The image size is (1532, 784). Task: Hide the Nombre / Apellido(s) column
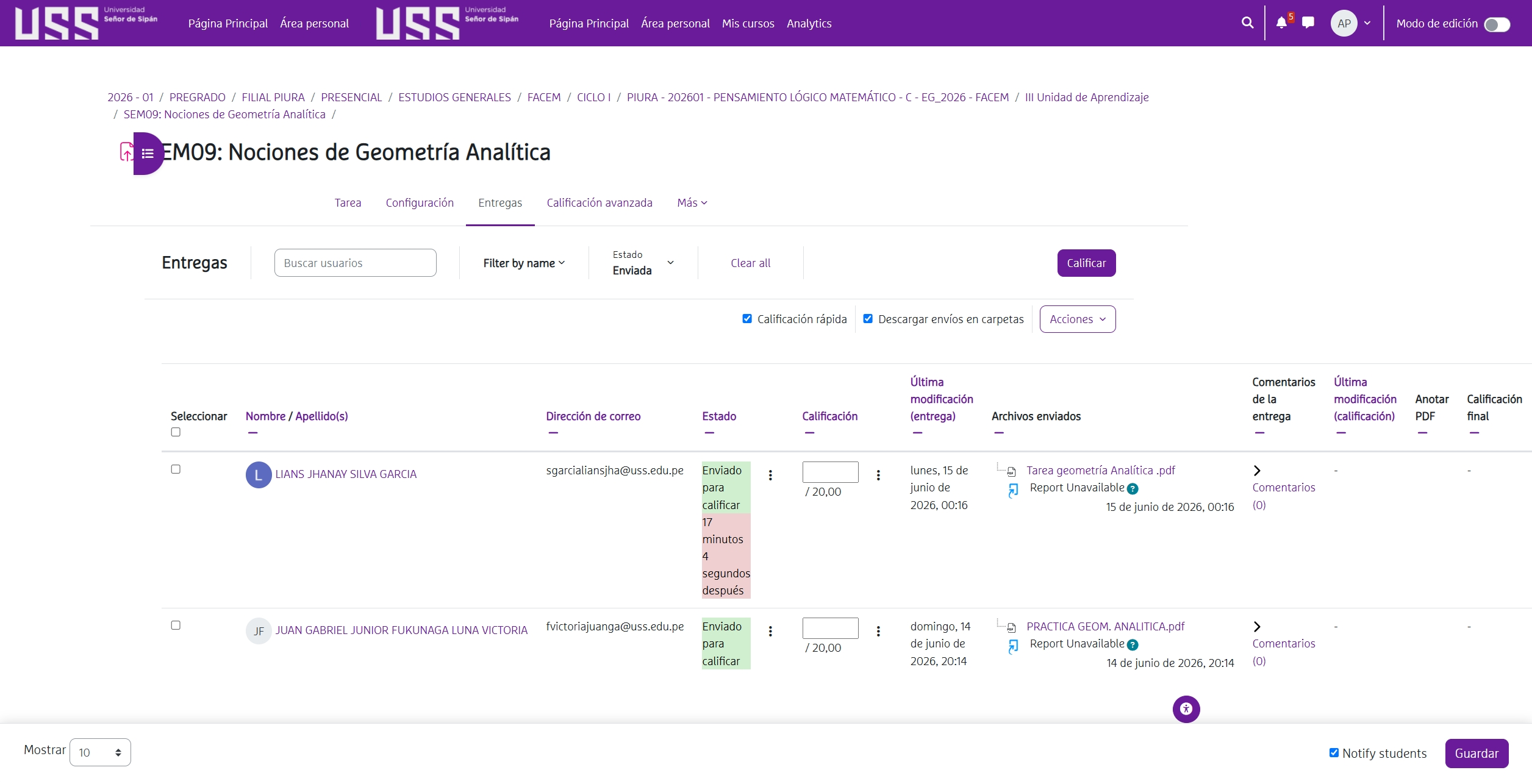coord(253,433)
